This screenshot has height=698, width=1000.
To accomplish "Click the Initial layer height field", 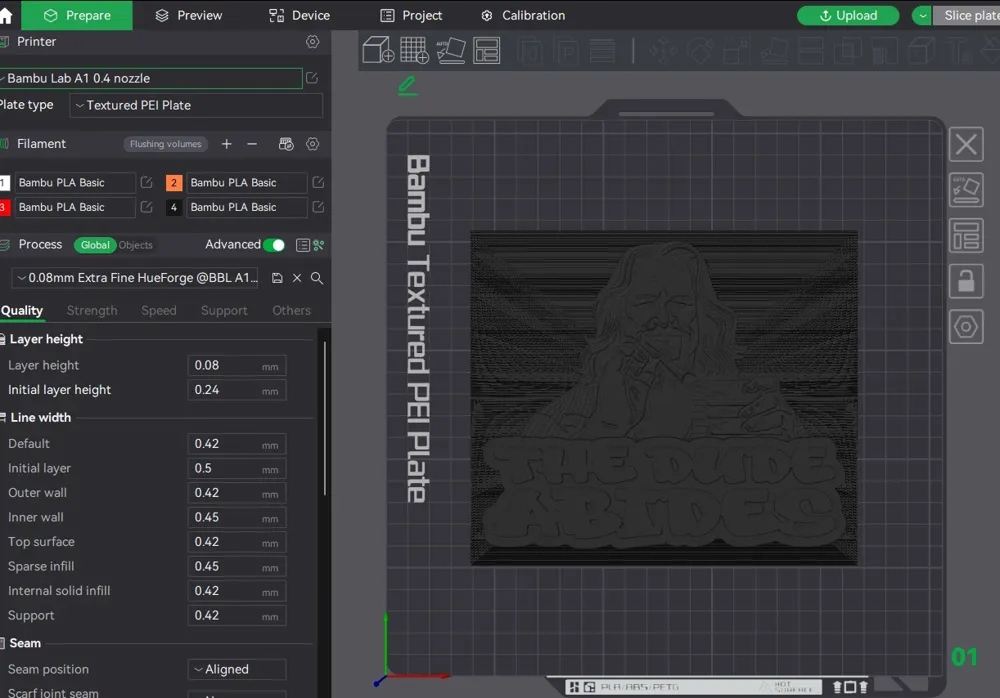I will click(x=237, y=390).
